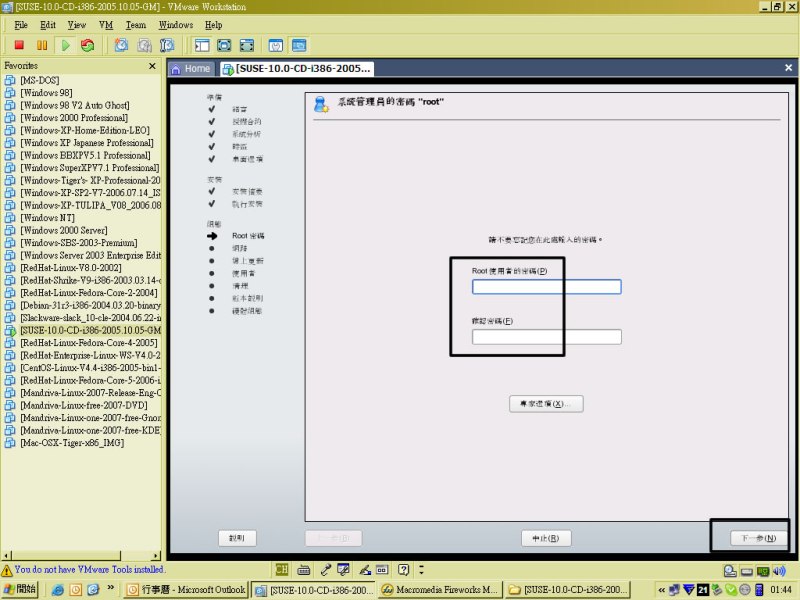Click the green Power On play icon
The height and width of the screenshot is (600, 800).
click(65, 45)
